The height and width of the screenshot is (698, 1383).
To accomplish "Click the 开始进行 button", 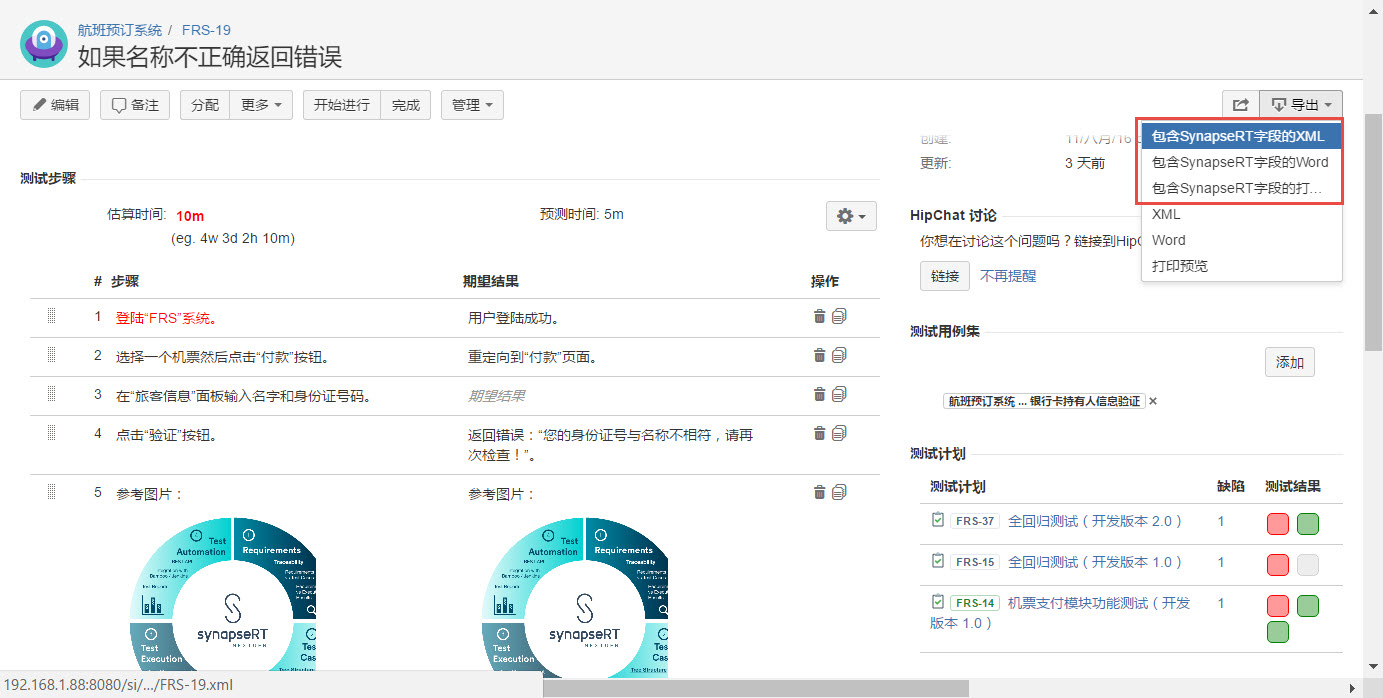I will 342,105.
